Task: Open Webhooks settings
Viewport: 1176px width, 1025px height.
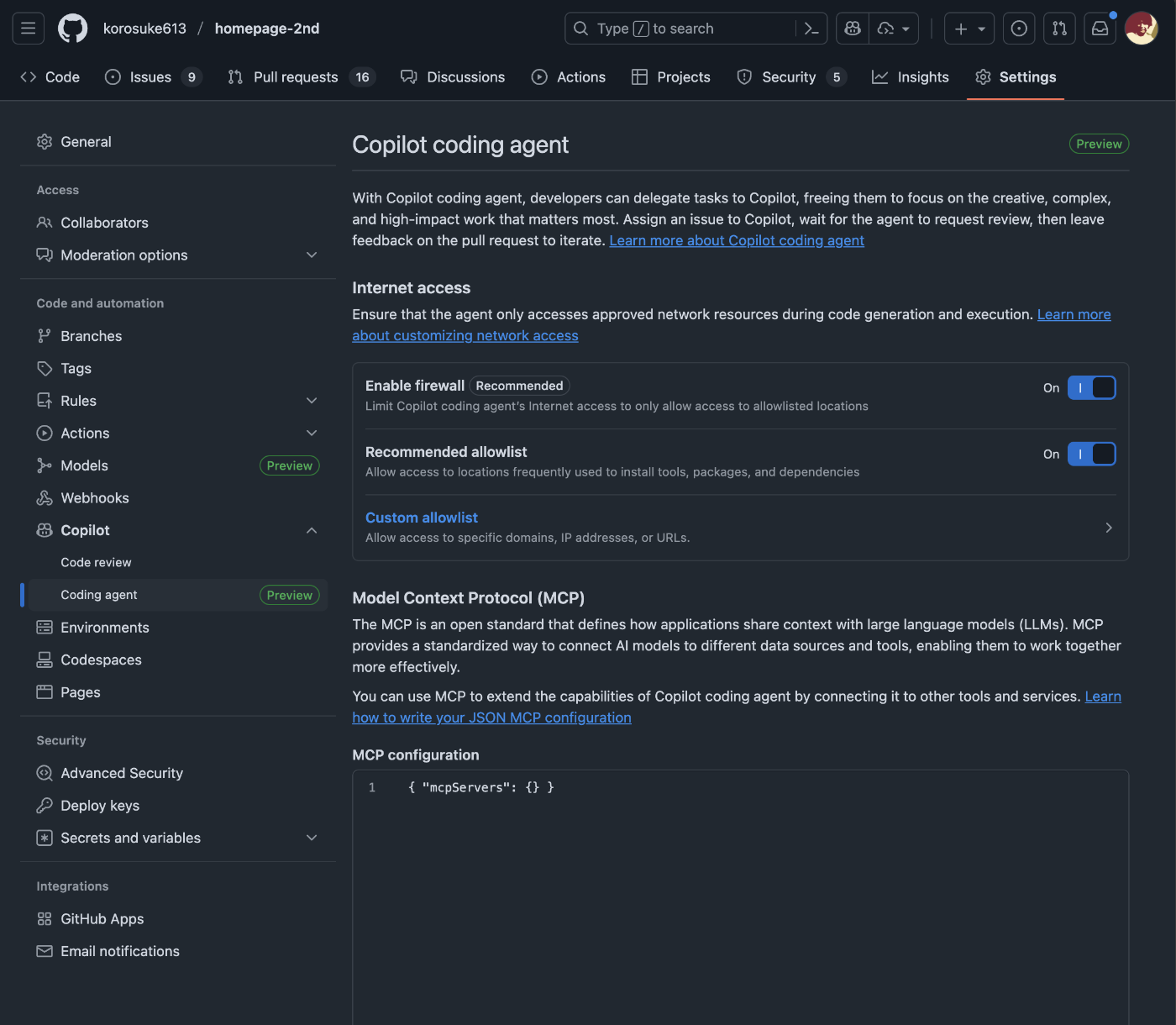Action: tap(178, 498)
